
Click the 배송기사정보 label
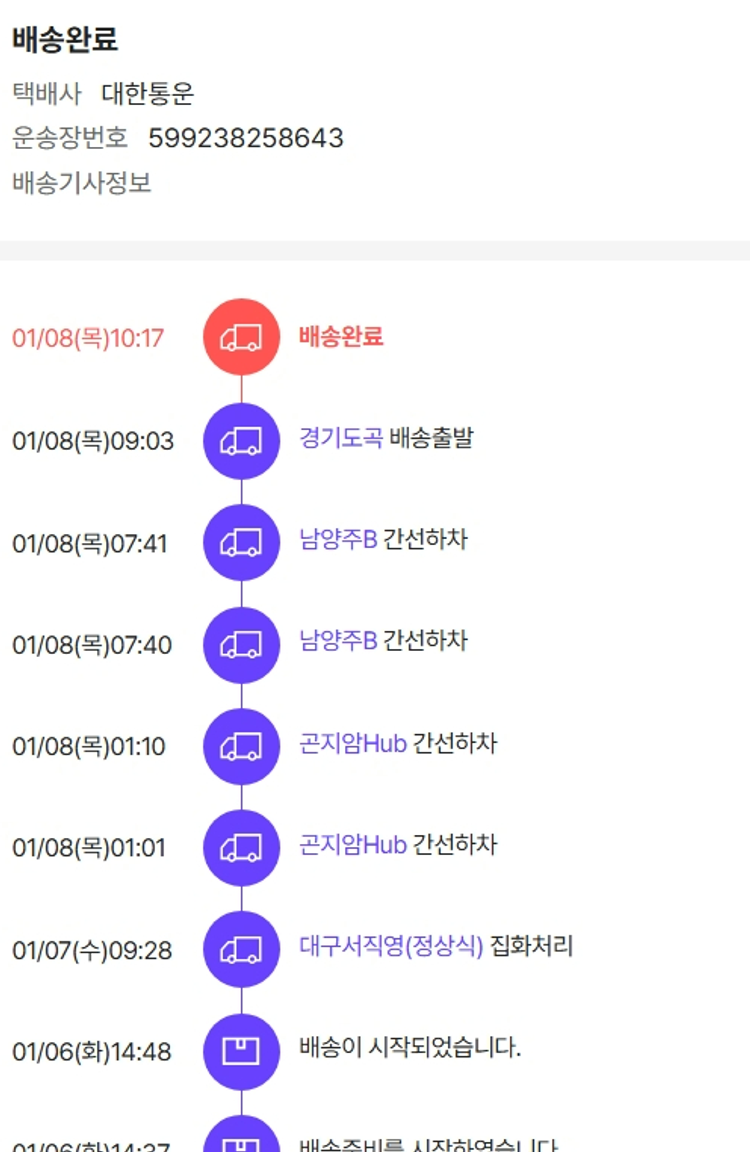pyautogui.click(x=82, y=183)
